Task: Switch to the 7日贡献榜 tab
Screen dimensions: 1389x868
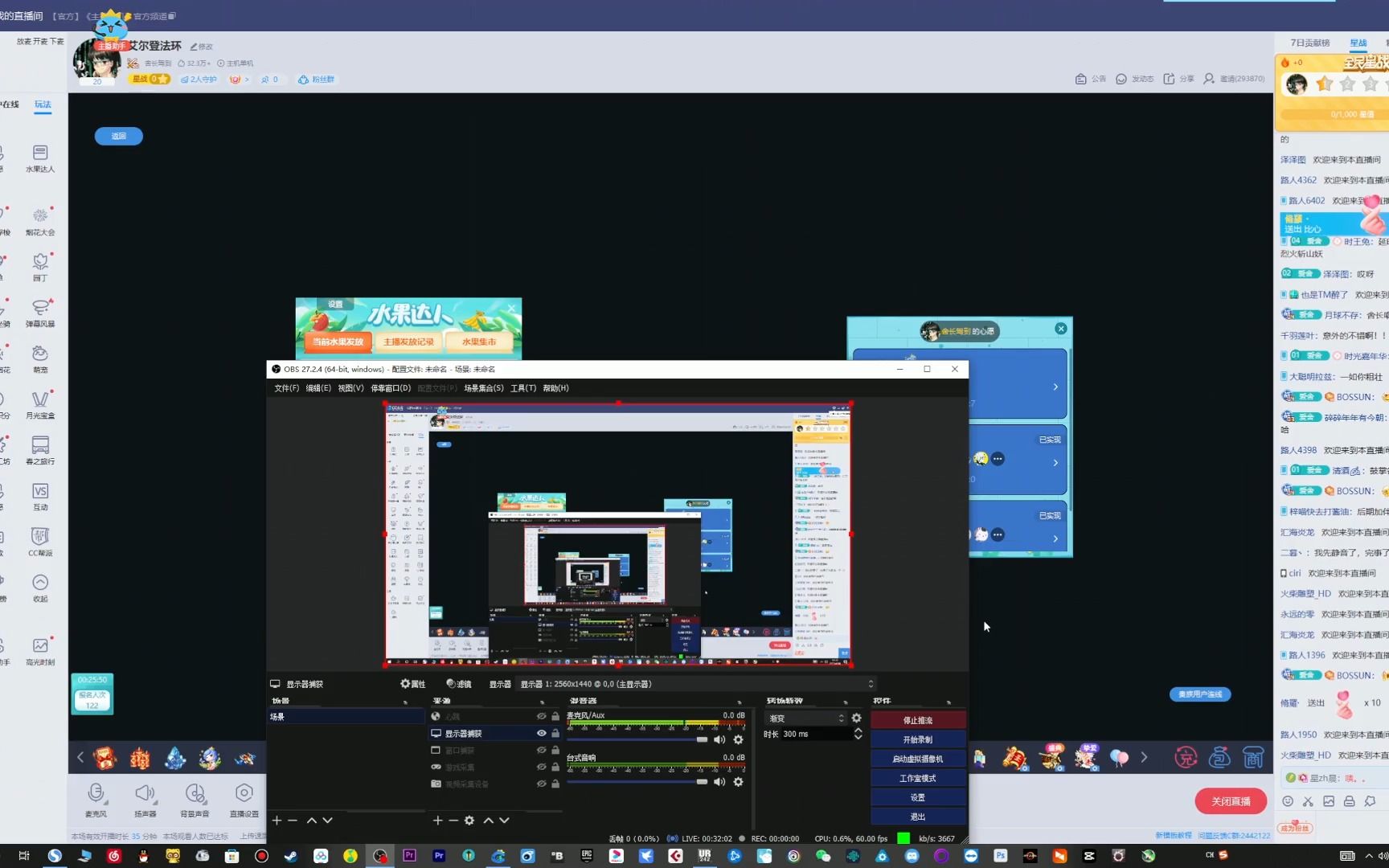Action: point(1310,43)
